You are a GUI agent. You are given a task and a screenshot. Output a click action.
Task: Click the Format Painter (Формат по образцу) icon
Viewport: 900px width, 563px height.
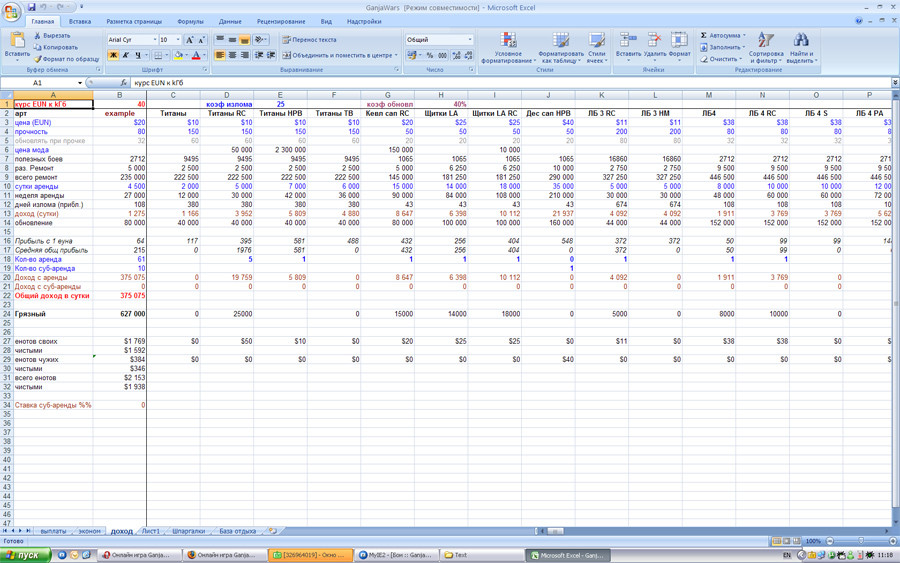click(x=37, y=59)
